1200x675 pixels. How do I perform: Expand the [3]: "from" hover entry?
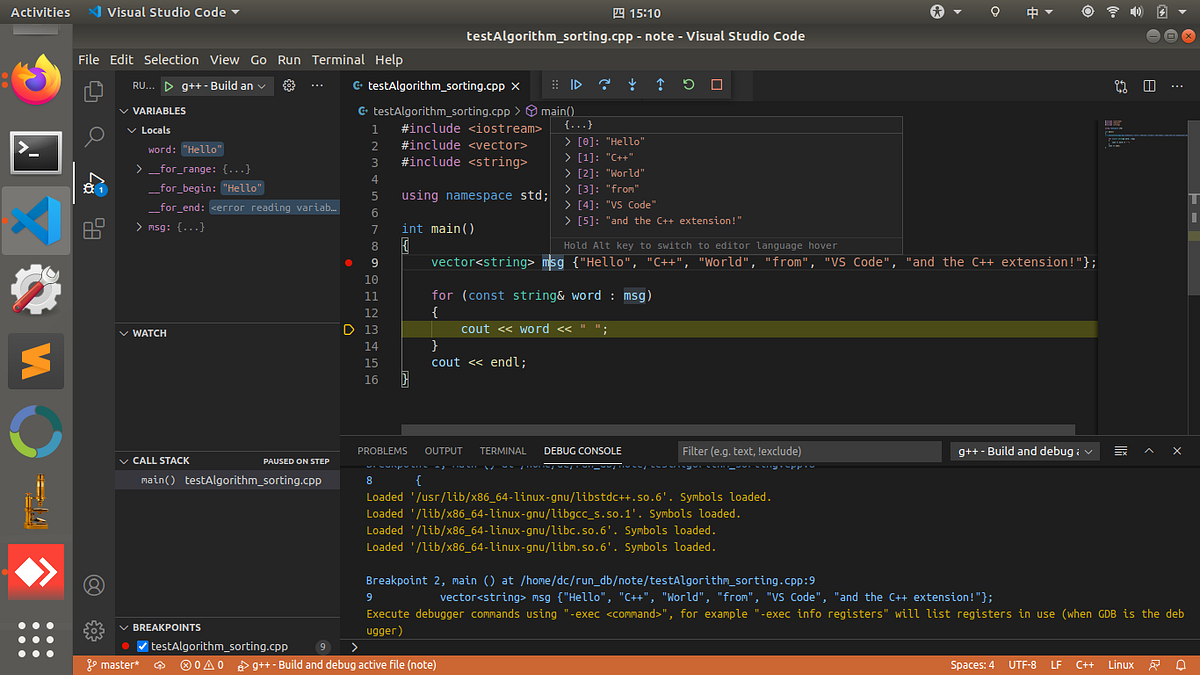point(568,189)
